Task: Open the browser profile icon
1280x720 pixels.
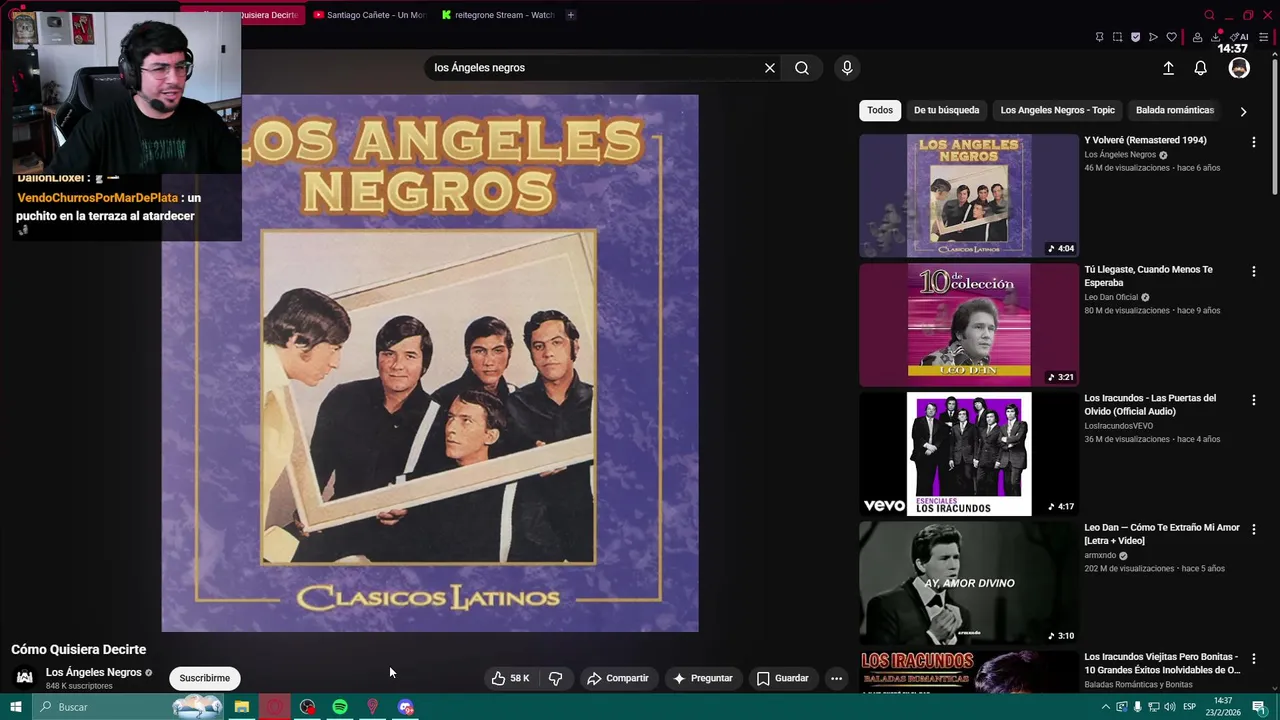Action: click(x=1197, y=37)
